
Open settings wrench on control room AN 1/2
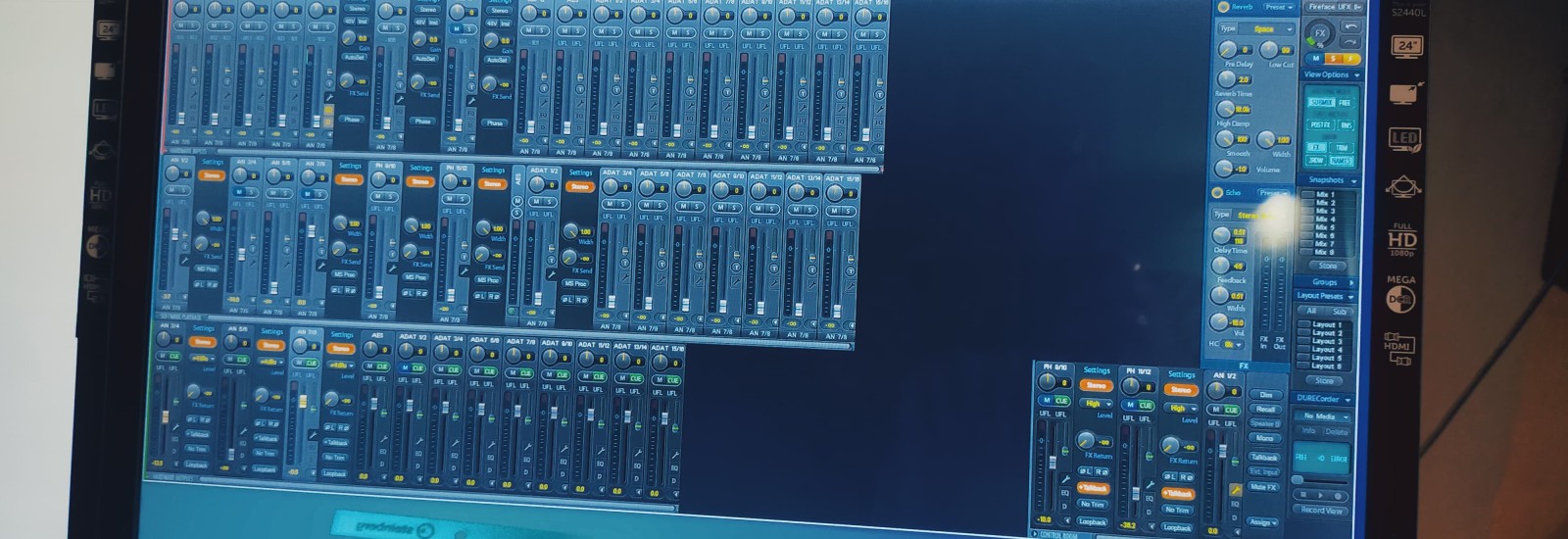(x=1235, y=489)
